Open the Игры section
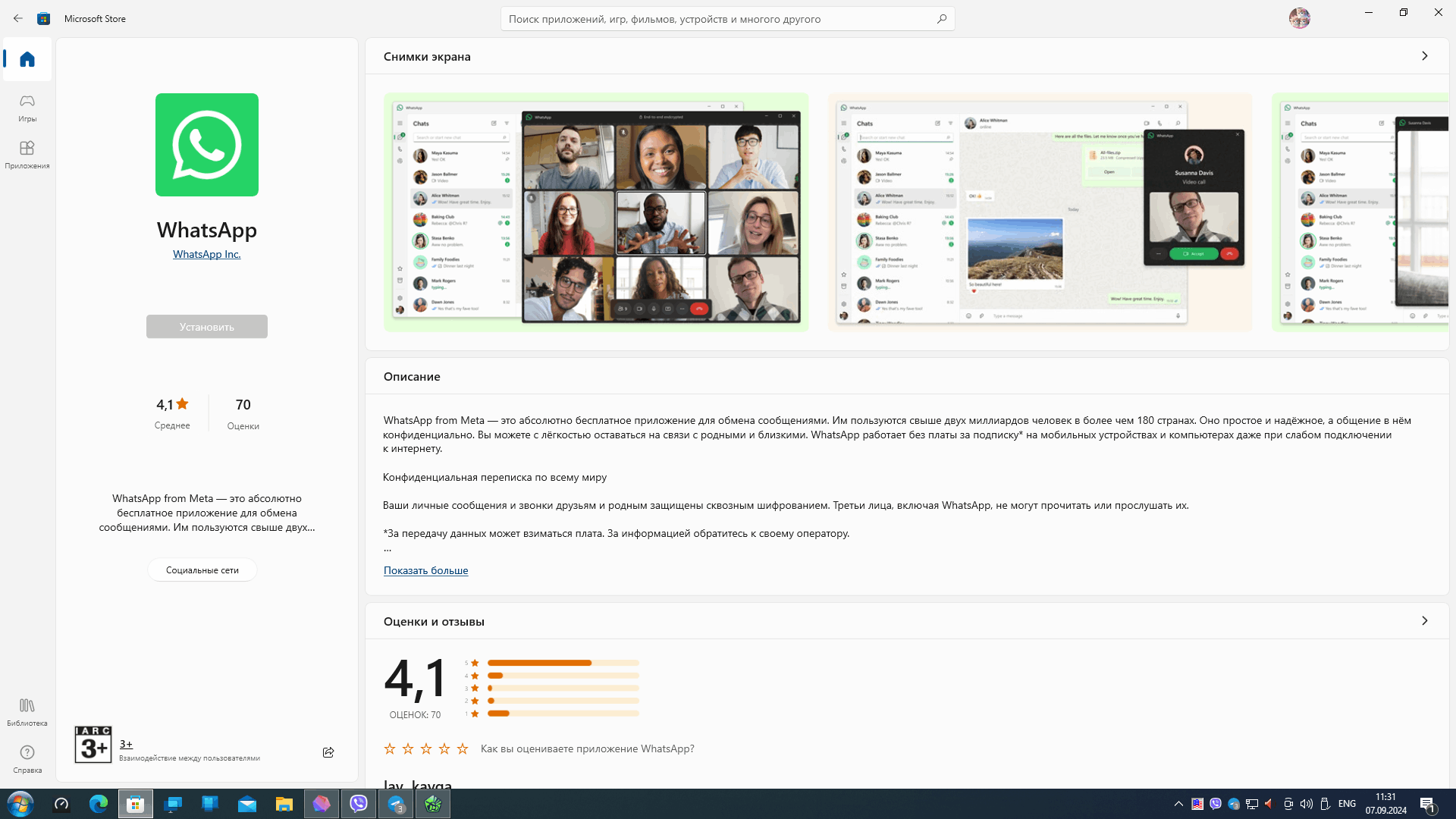The image size is (1456, 819). [27, 108]
